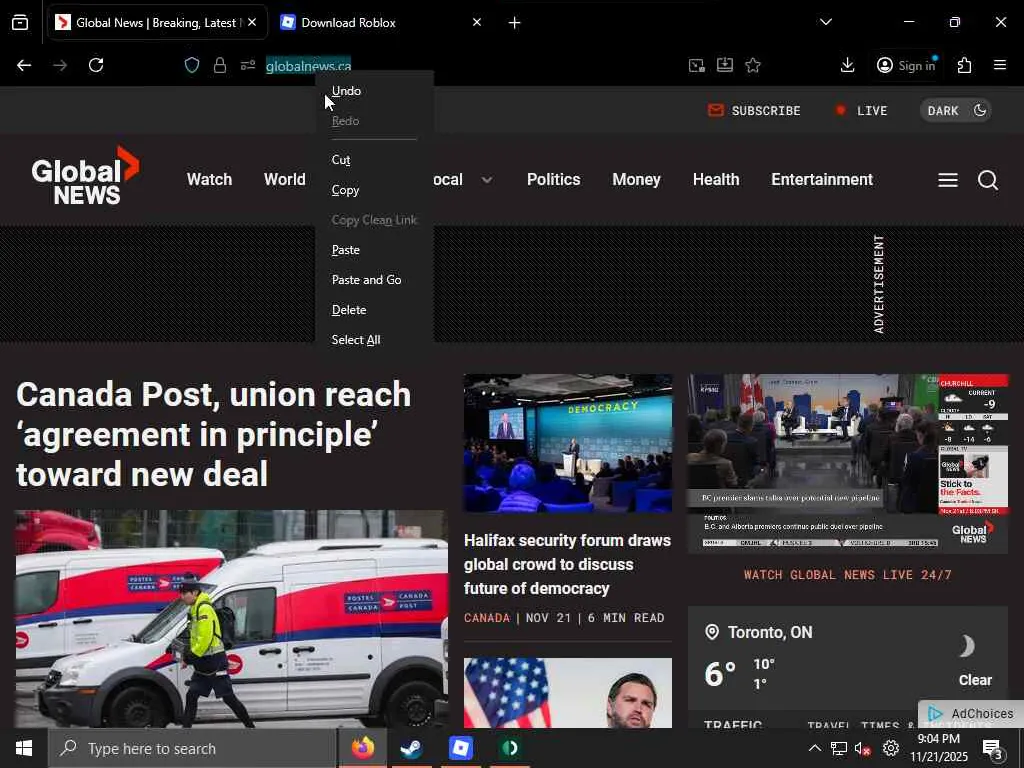Close the Global News tab

pyautogui.click(x=252, y=22)
